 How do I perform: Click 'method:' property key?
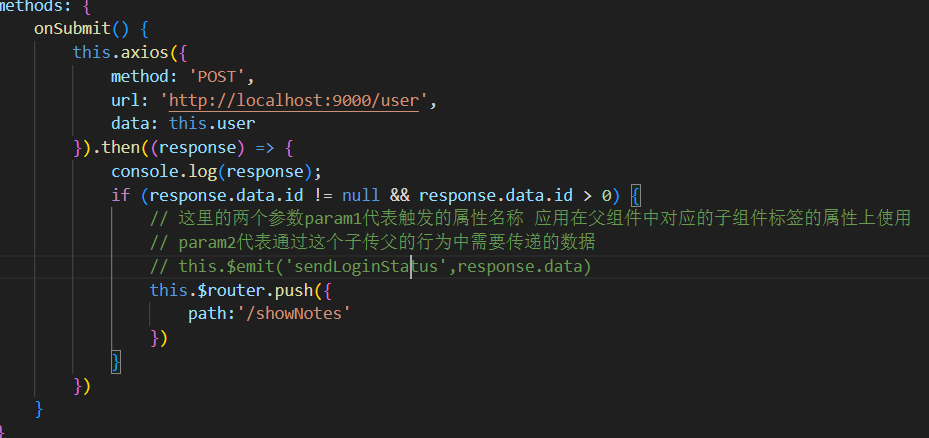[x=145, y=76]
